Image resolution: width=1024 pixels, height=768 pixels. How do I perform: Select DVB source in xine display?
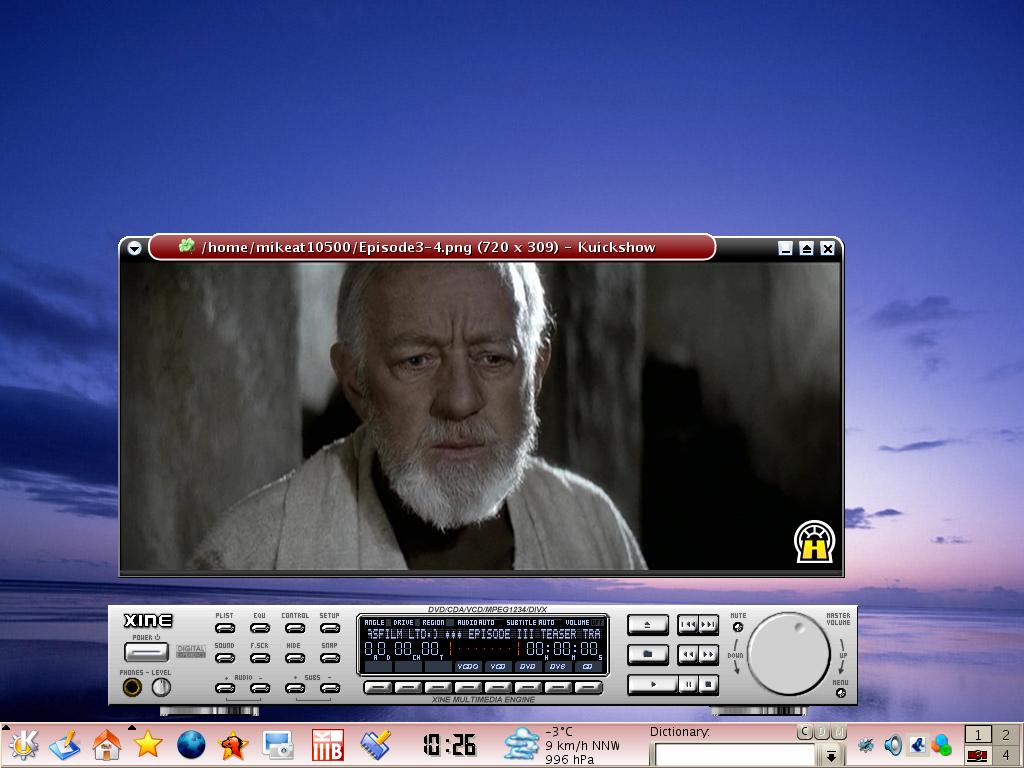pyautogui.click(x=558, y=667)
